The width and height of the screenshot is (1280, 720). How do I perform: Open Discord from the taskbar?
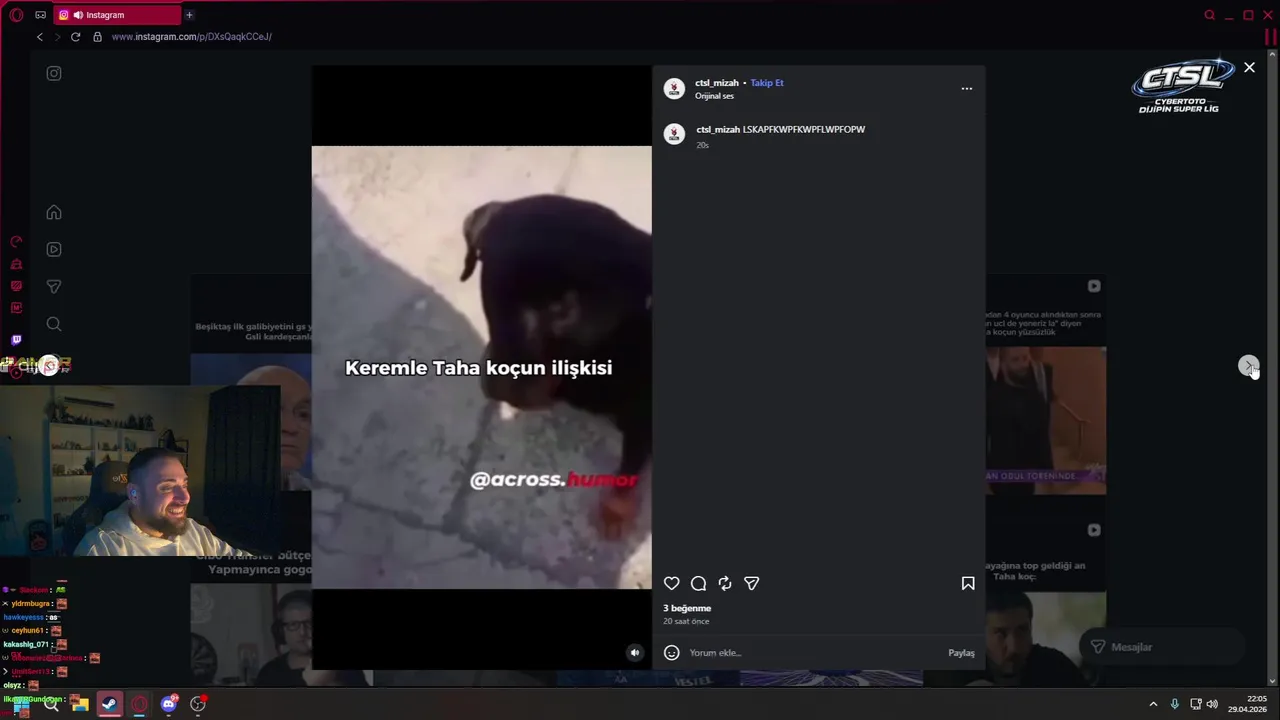coord(169,704)
